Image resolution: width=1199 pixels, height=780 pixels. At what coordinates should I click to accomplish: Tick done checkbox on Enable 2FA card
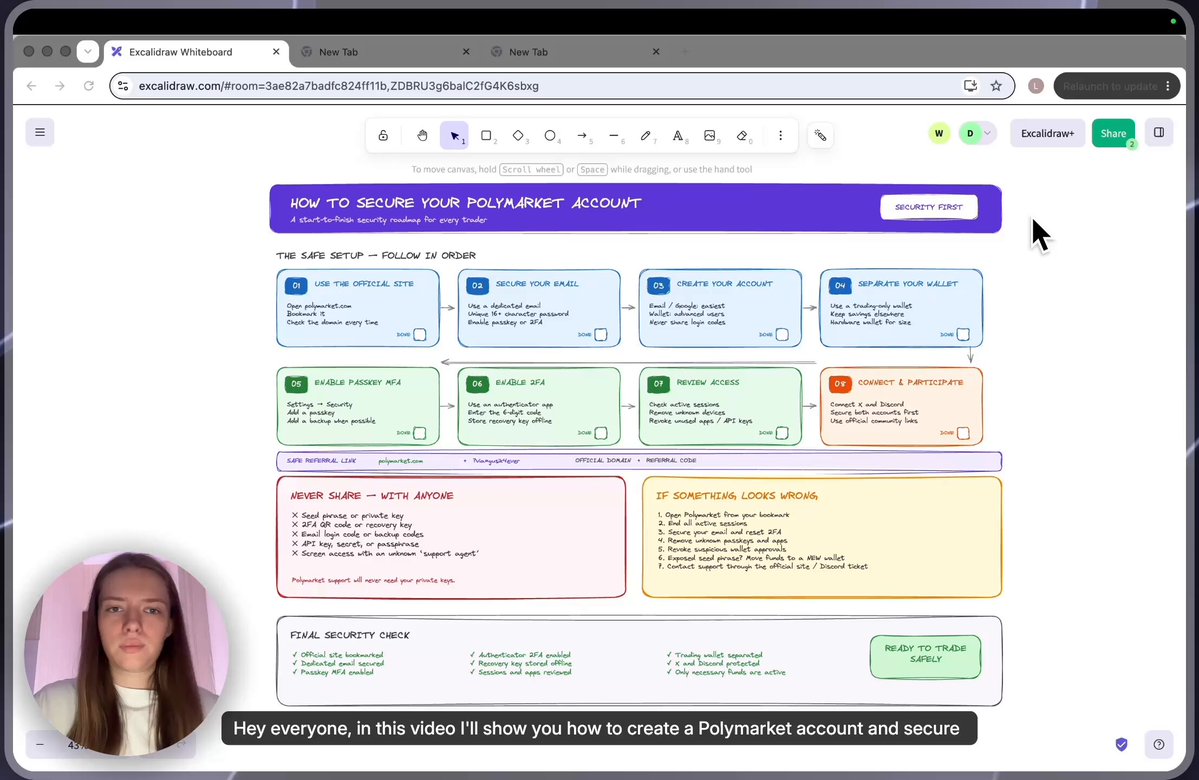[601, 433]
